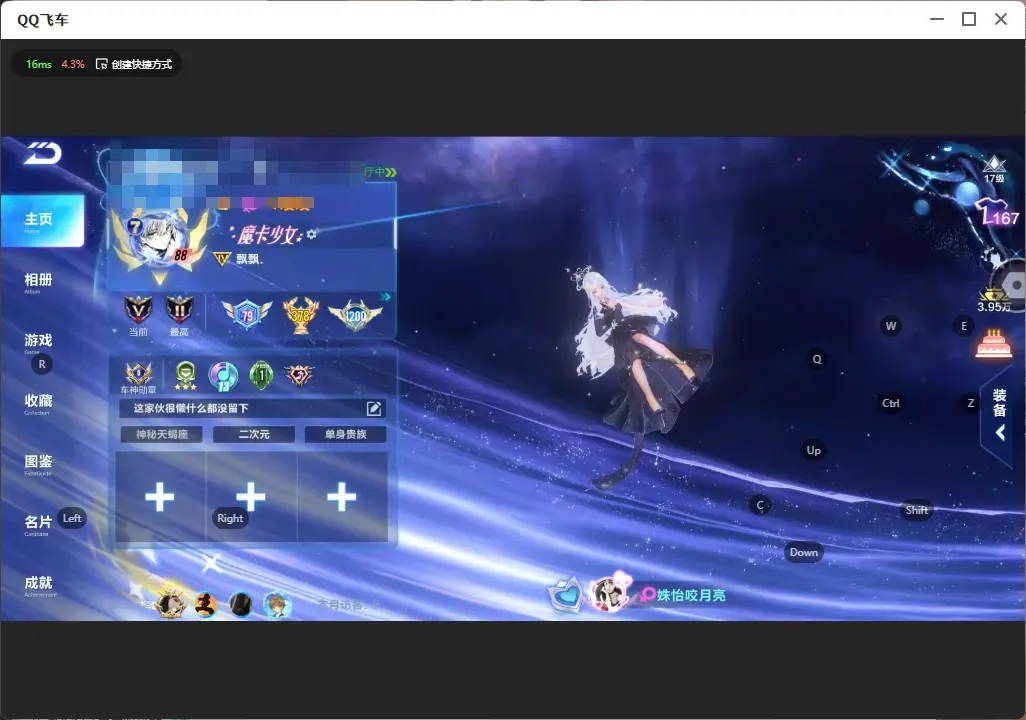Viewport: 1026px width, 720px height.
Task: Add a photo in the first plus slot
Action: pos(160,497)
